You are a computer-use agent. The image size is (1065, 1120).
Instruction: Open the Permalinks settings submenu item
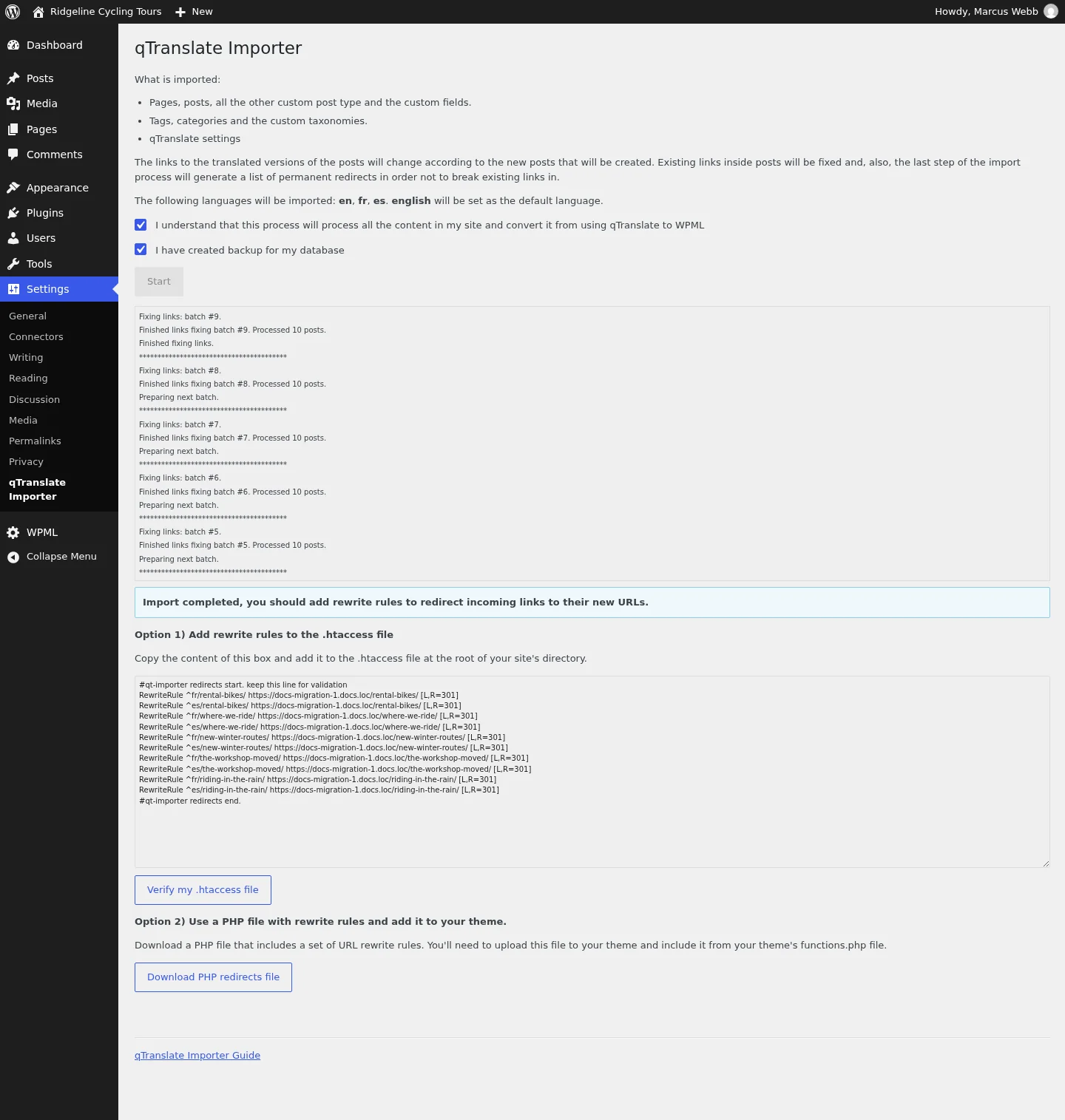pyautogui.click(x=35, y=441)
